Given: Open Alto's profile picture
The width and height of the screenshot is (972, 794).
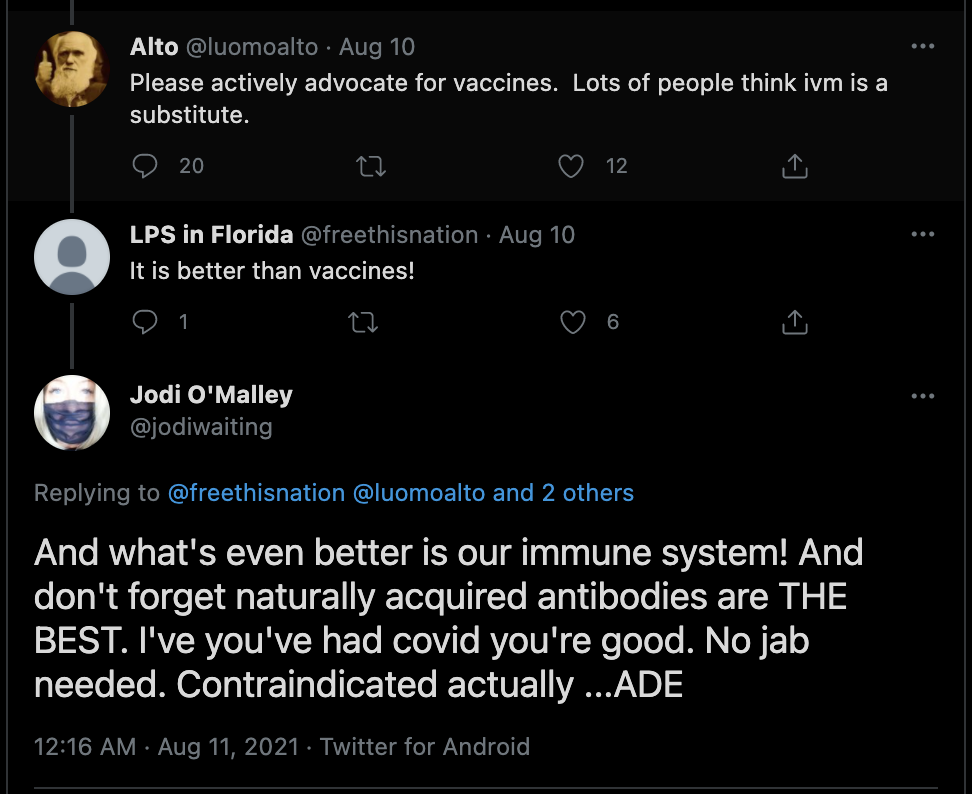Looking at the screenshot, I should (x=72, y=69).
